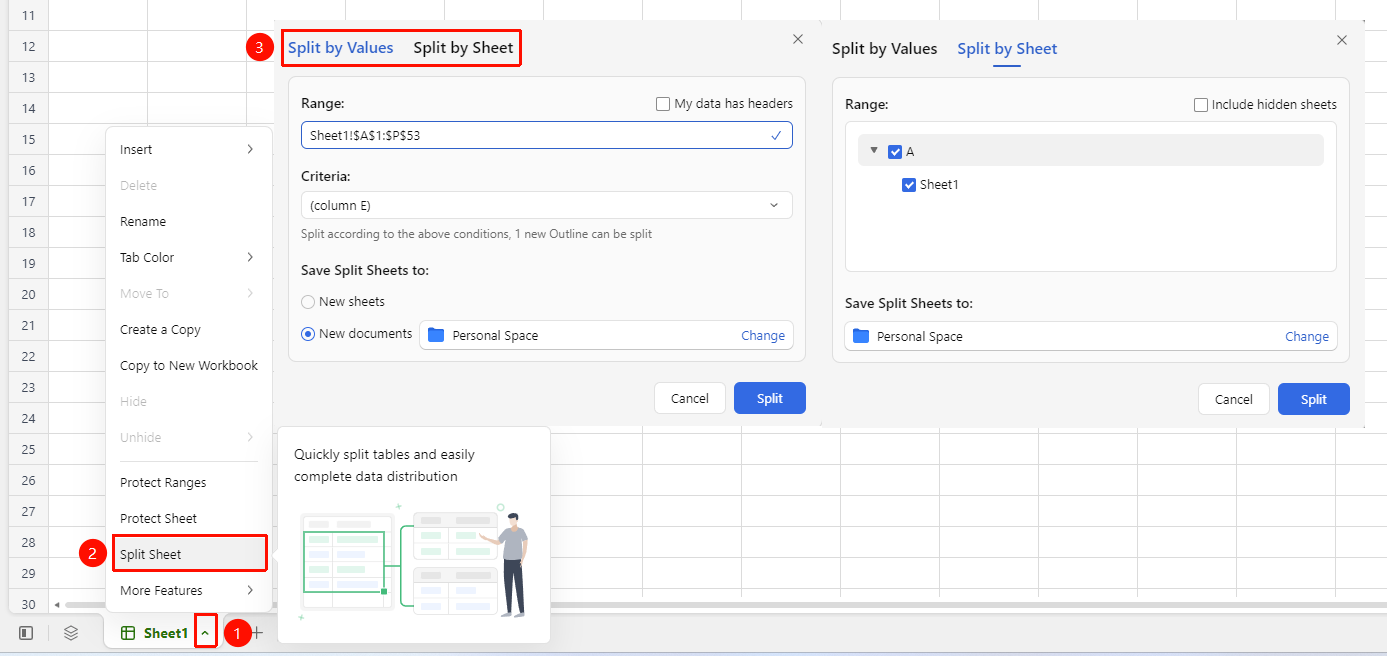Click the Sheet1 tab arrow menu
Viewport: 1387px width, 656px height.
pyautogui.click(x=205, y=633)
